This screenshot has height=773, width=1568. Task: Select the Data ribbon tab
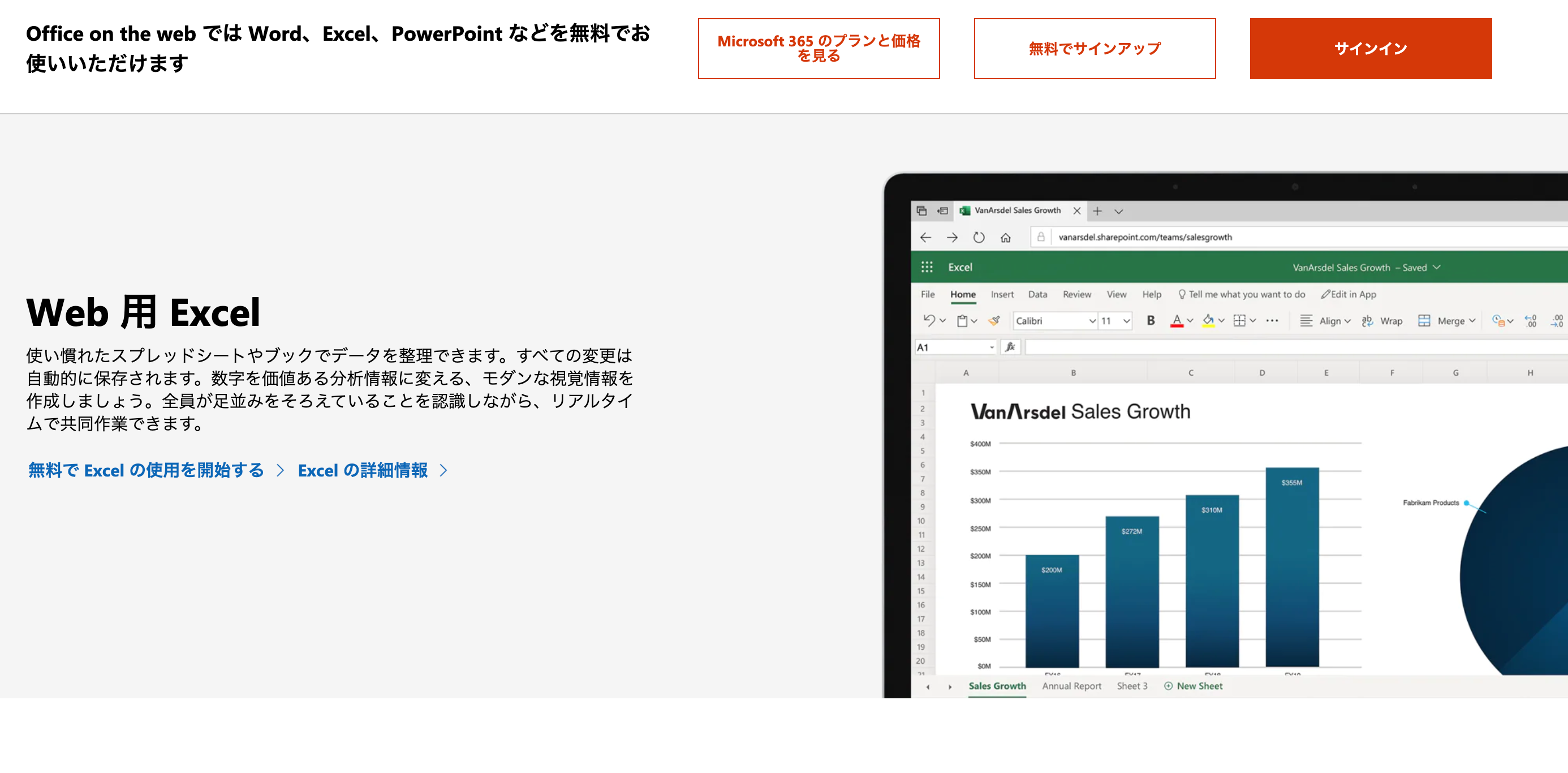point(1038,294)
